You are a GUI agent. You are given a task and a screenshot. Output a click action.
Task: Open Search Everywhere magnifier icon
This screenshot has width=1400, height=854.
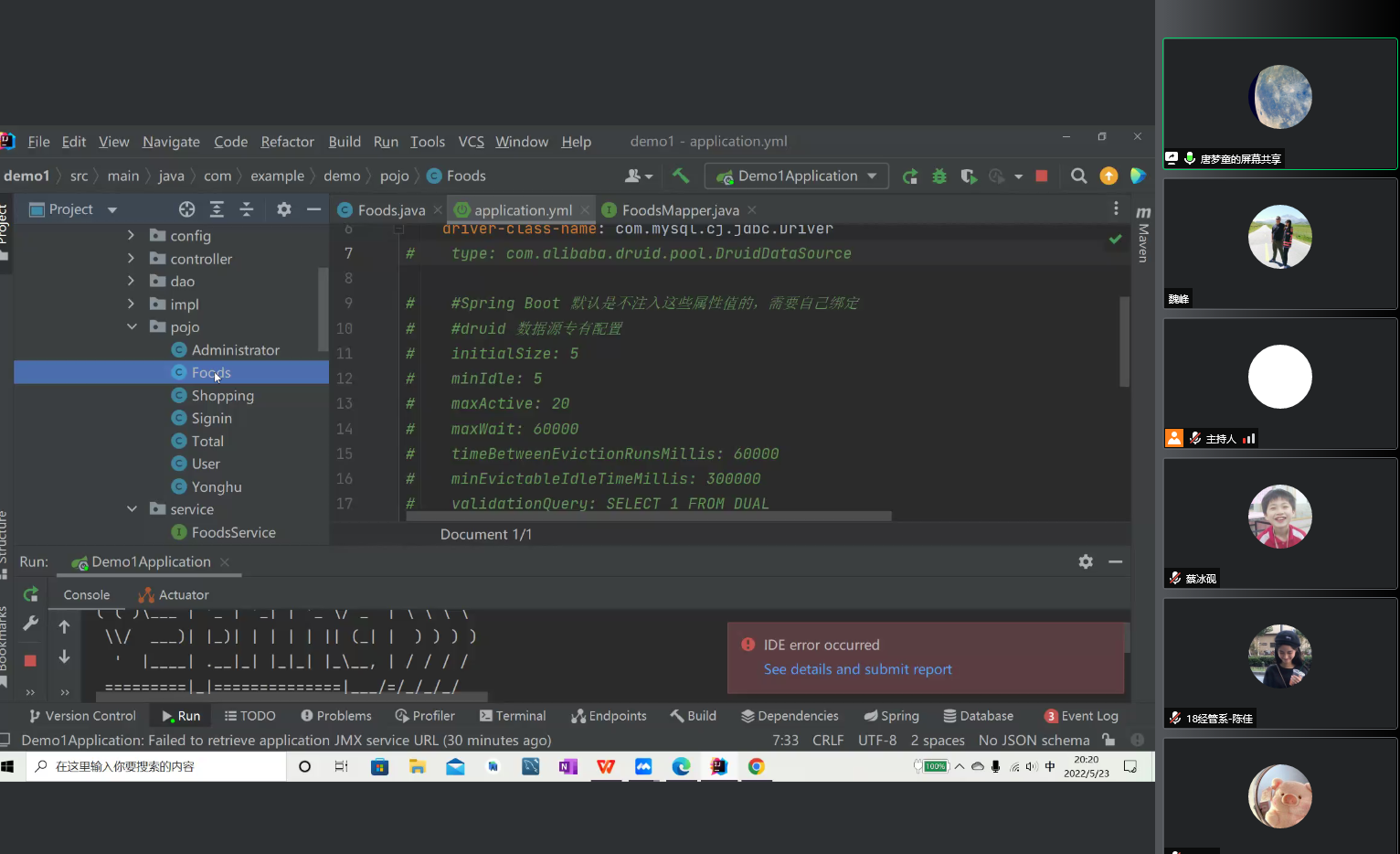1079,176
